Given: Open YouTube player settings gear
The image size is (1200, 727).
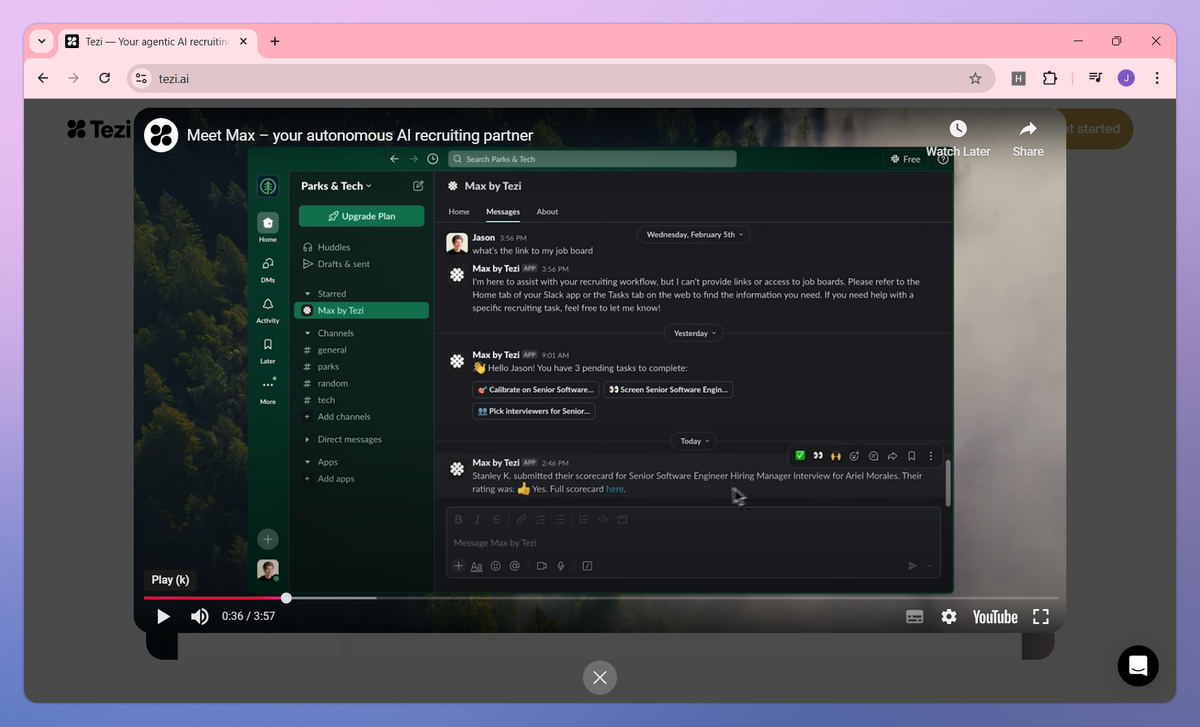Looking at the screenshot, I should click(949, 617).
